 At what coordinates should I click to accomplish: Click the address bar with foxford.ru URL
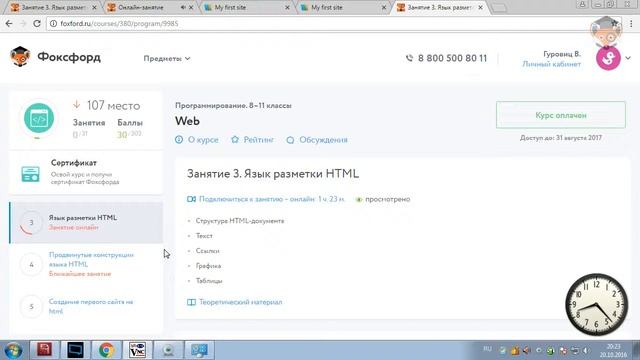318,24
